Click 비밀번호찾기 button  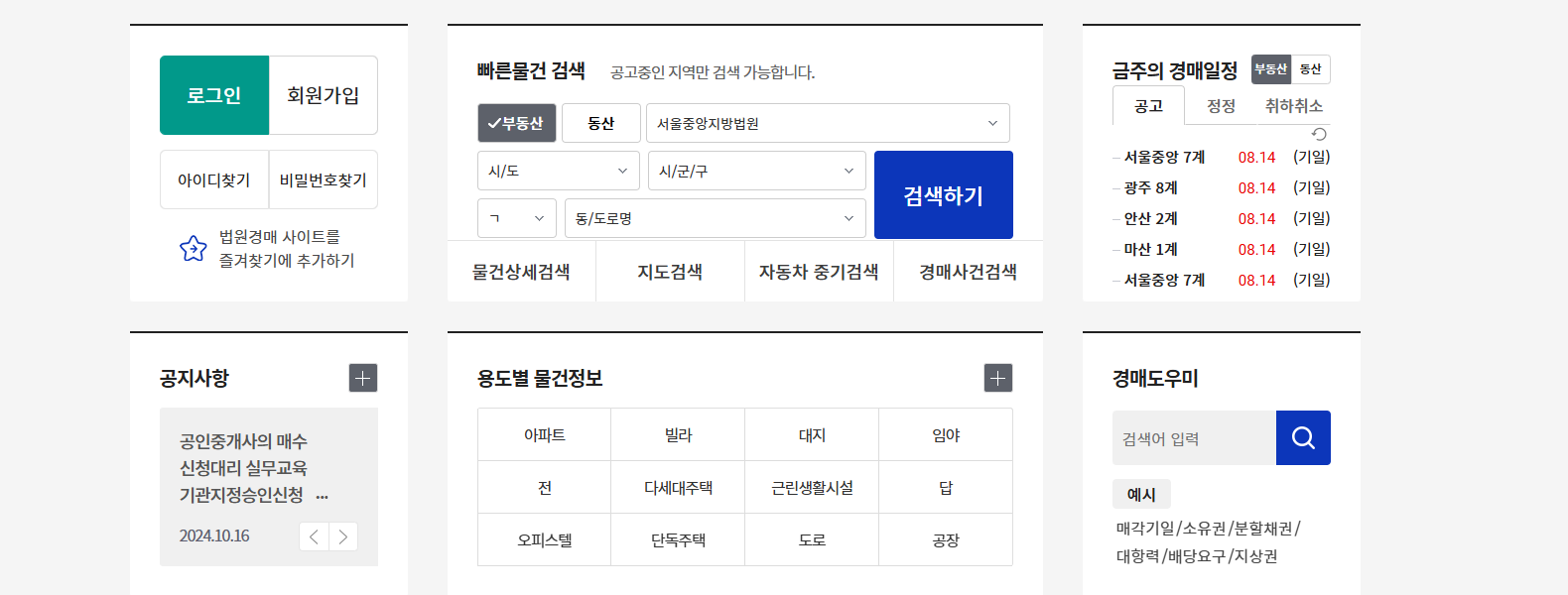324,179
